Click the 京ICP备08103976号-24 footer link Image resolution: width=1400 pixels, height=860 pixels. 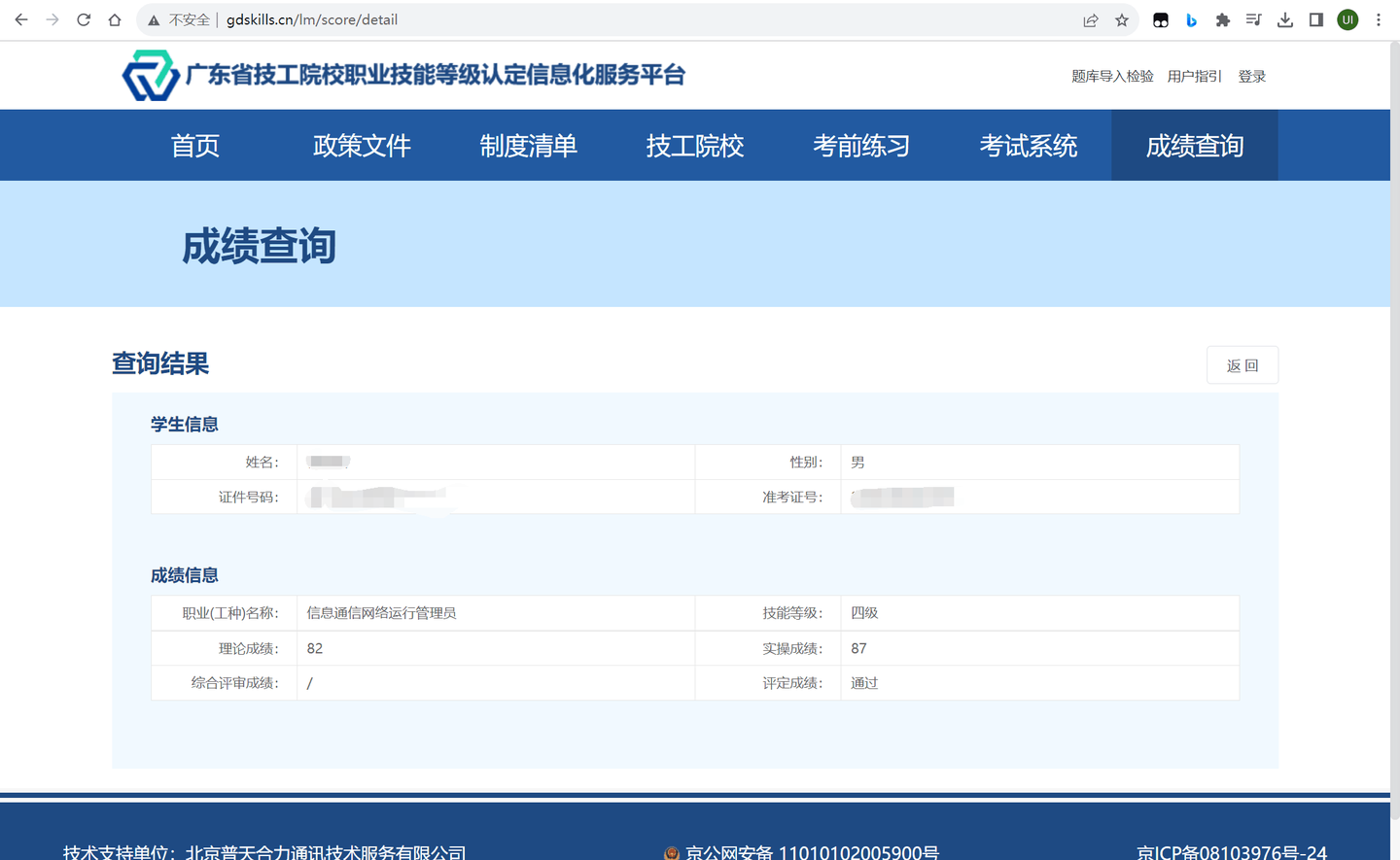click(1232, 852)
